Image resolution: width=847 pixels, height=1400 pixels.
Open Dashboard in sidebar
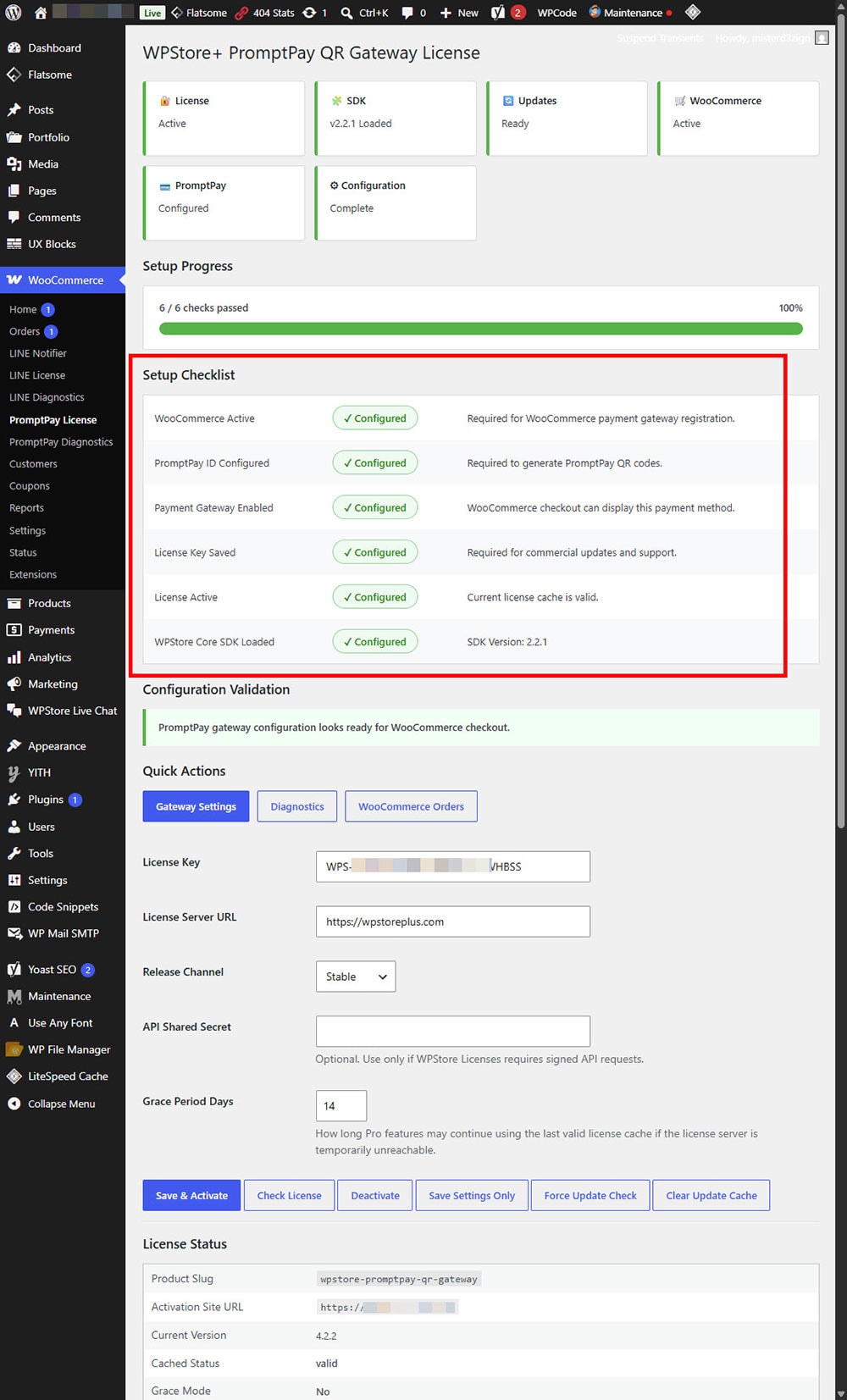pos(54,48)
